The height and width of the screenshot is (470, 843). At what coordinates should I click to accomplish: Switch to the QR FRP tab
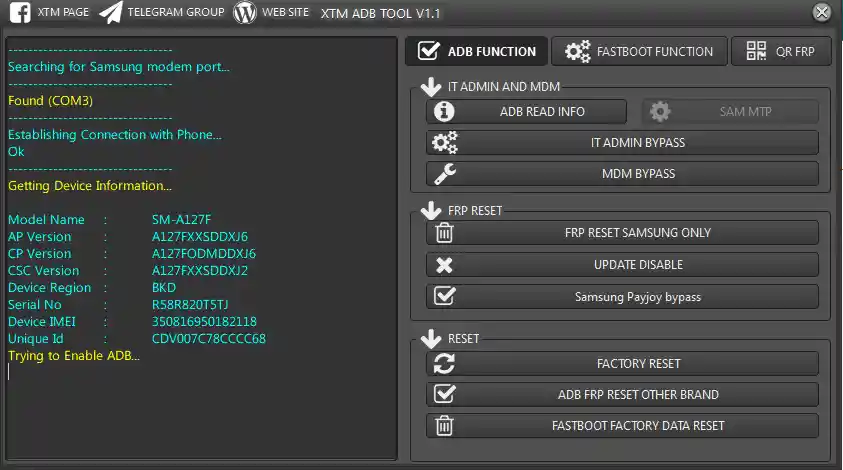tap(781, 51)
